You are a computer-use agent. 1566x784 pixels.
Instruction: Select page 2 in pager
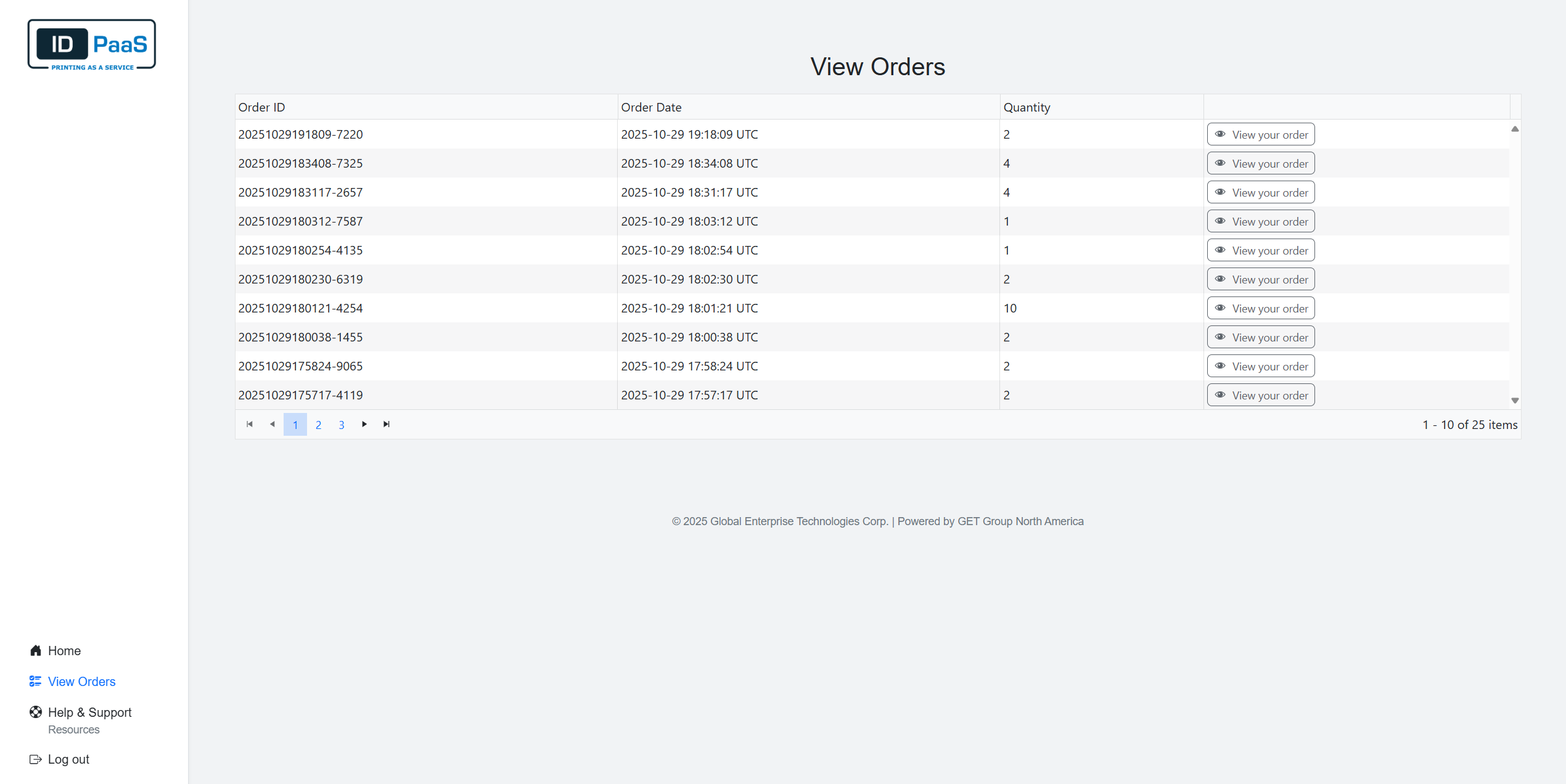coord(318,425)
